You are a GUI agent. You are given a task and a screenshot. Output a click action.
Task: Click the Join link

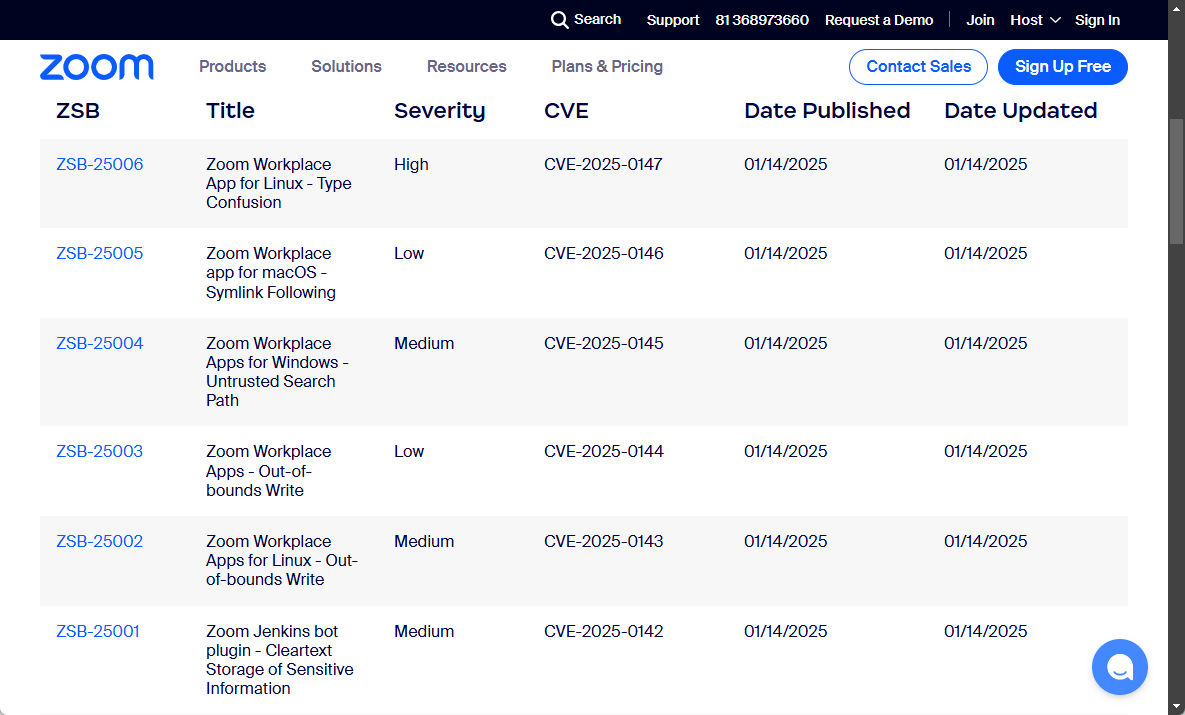tap(980, 20)
